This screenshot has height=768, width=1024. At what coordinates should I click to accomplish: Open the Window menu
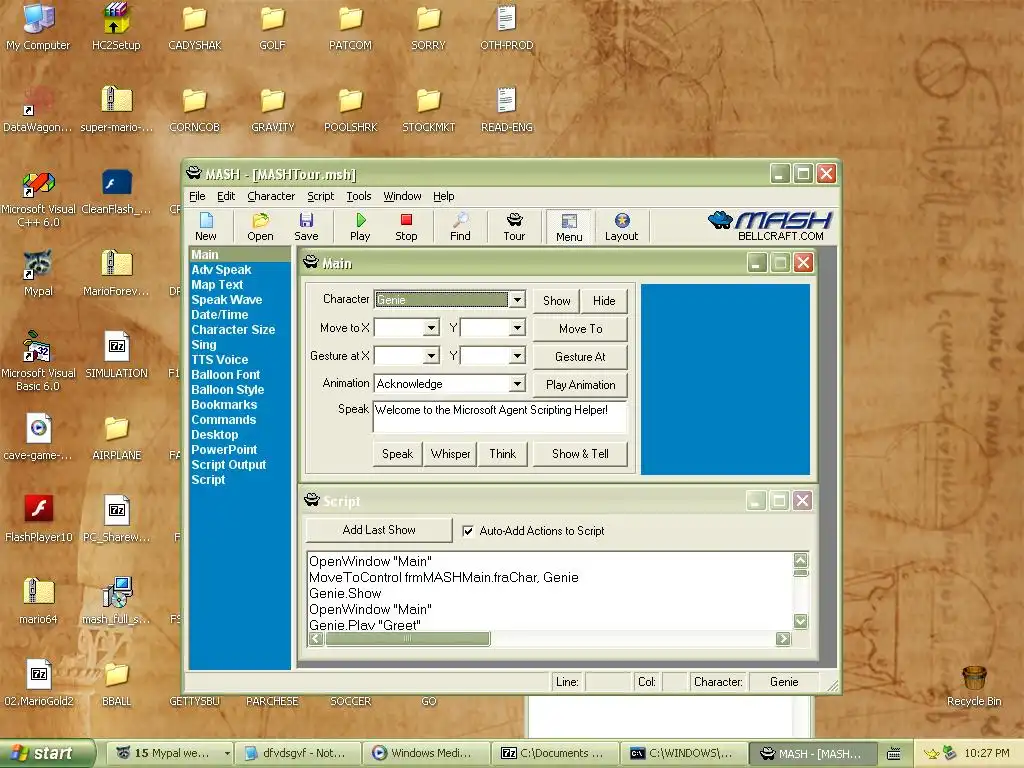coord(402,196)
